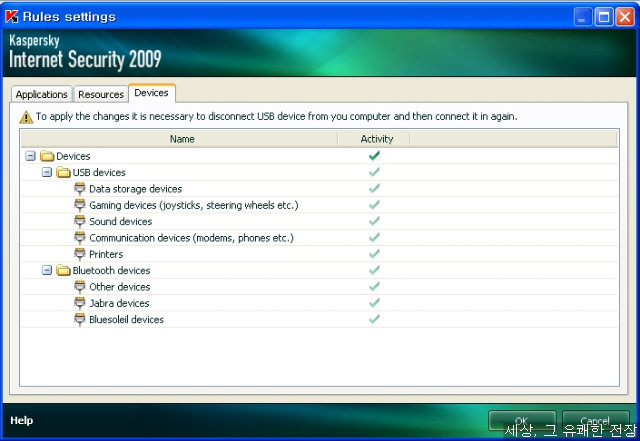This screenshot has height=441, width=640.
Task: Switch to the Applications tab
Action: point(42,94)
